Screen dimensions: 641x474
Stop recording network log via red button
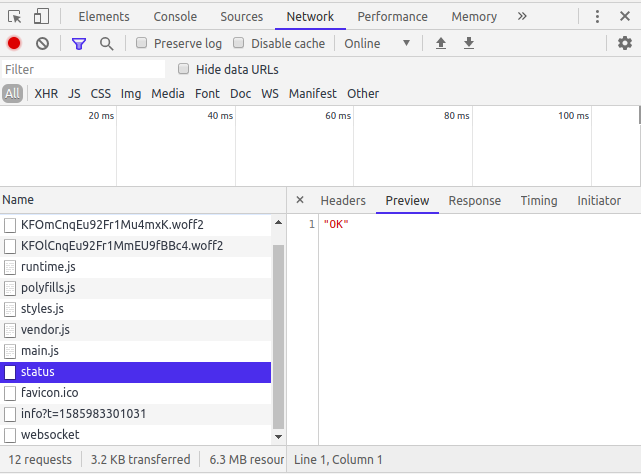click(14, 43)
